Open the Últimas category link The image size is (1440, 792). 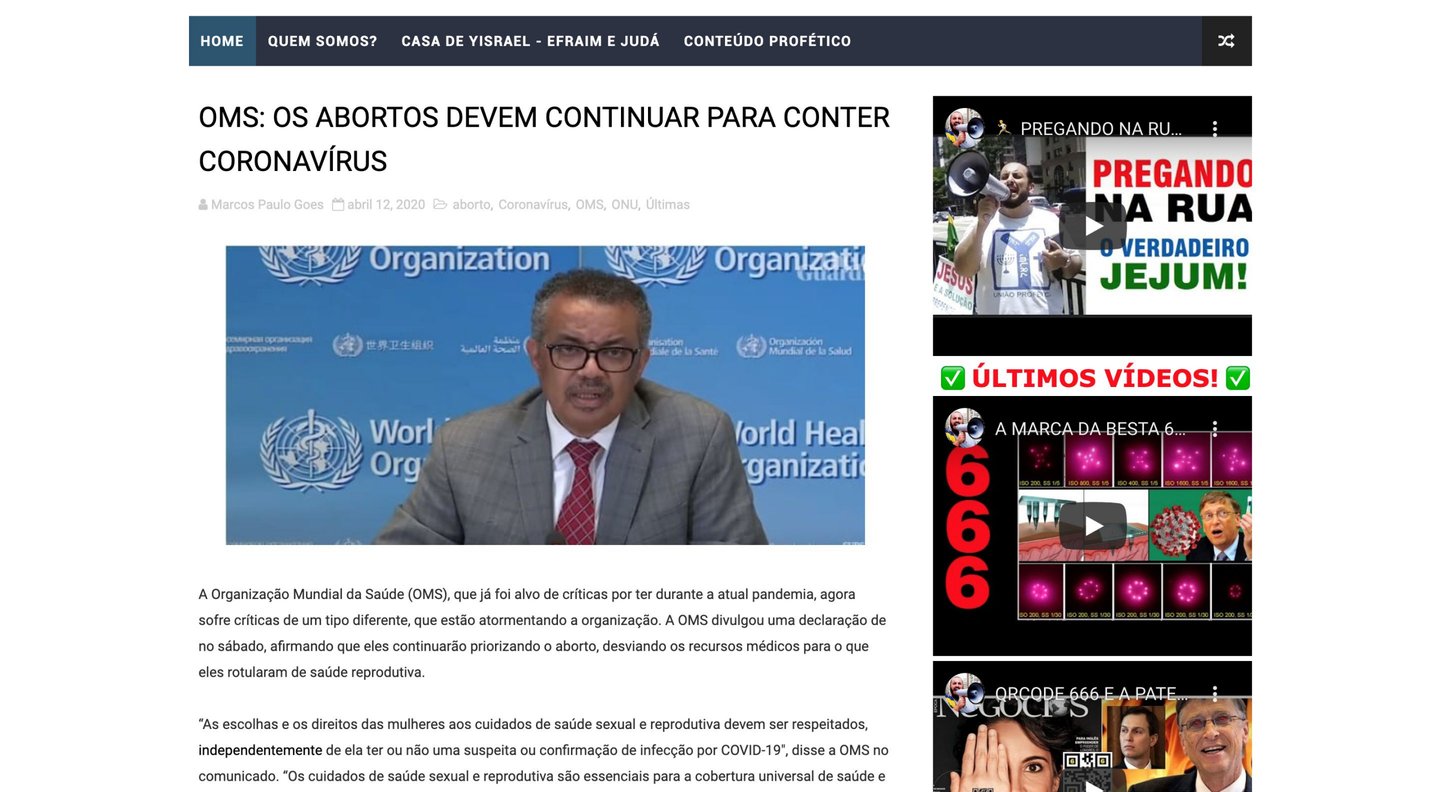(667, 204)
